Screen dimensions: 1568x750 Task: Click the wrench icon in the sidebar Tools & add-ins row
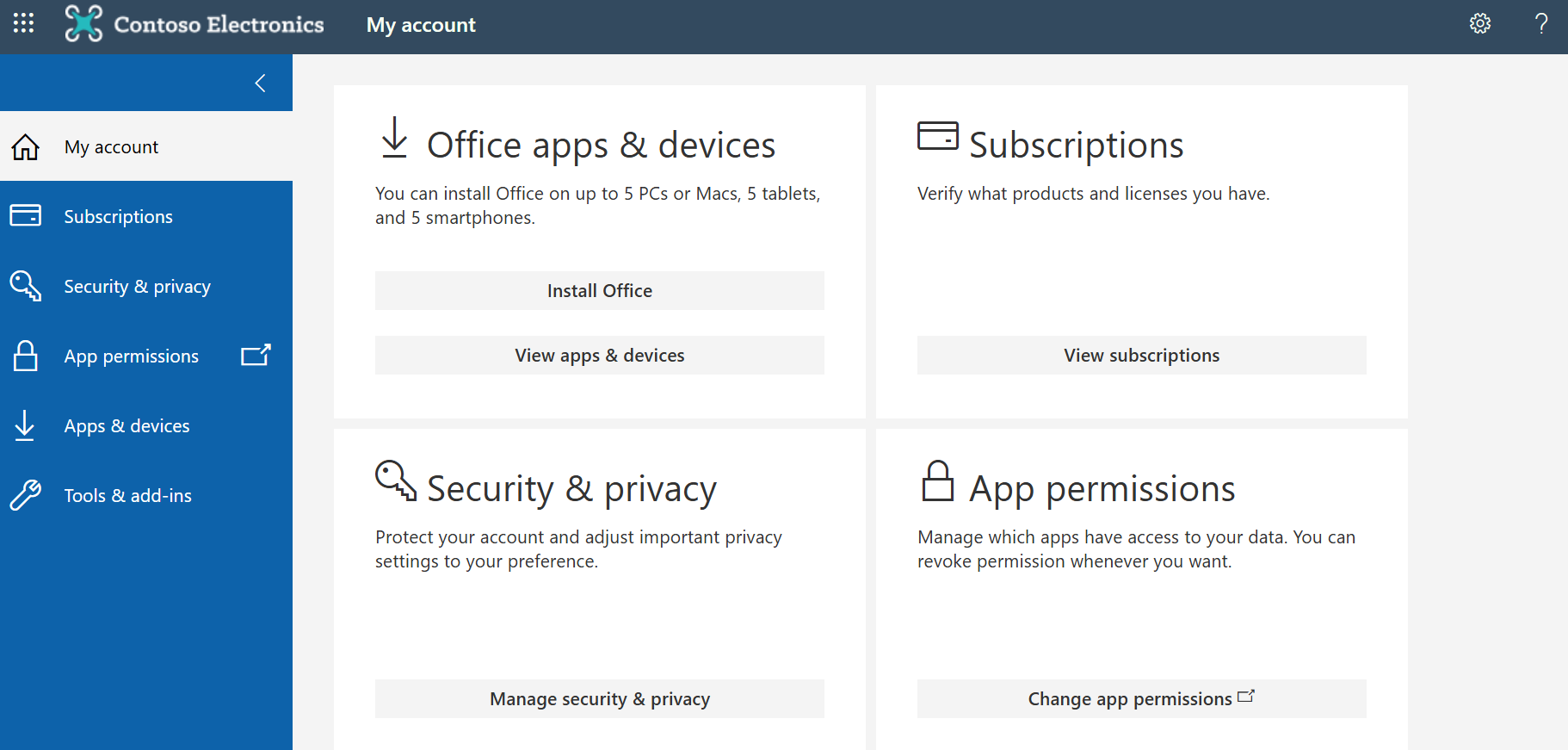pyautogui.click(x=25, y=495)
